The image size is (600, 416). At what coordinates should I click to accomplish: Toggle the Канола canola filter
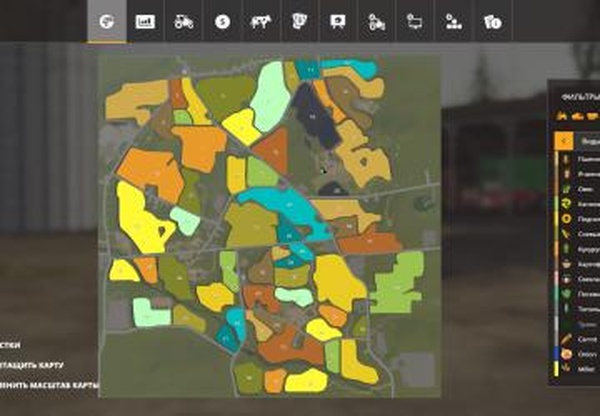pos(579,204)
